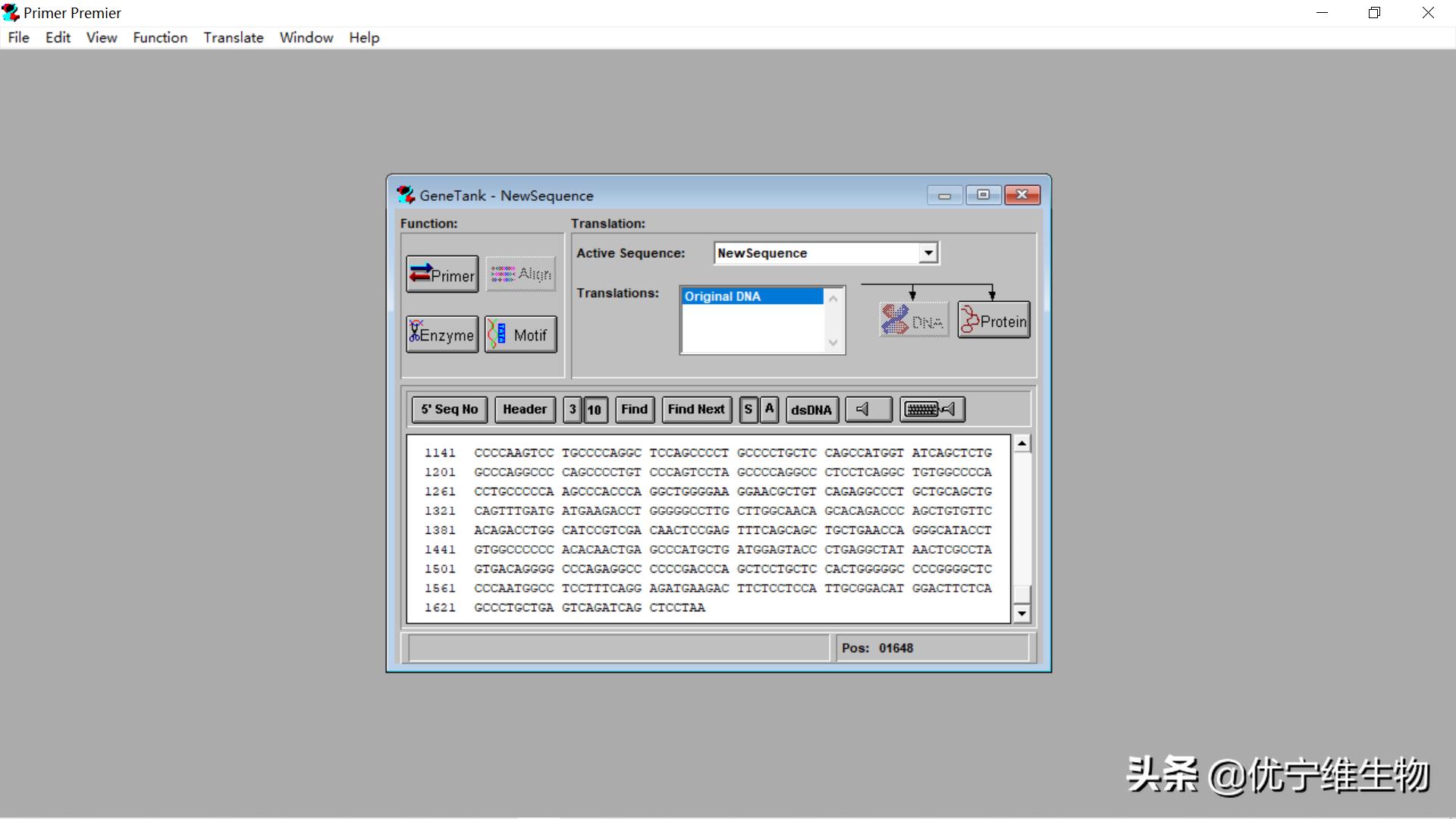Expand the Active Sequence dropdown

pos(928,253)
